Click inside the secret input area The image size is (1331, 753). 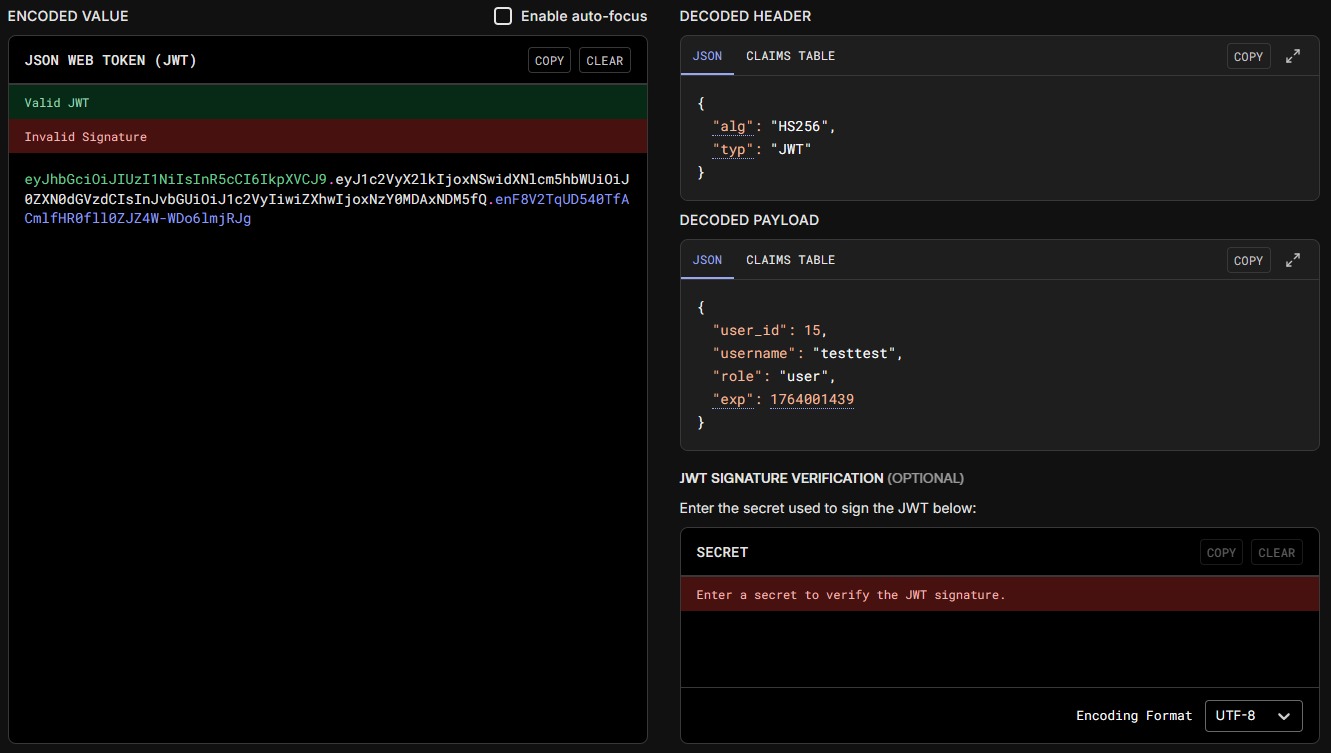999,648
